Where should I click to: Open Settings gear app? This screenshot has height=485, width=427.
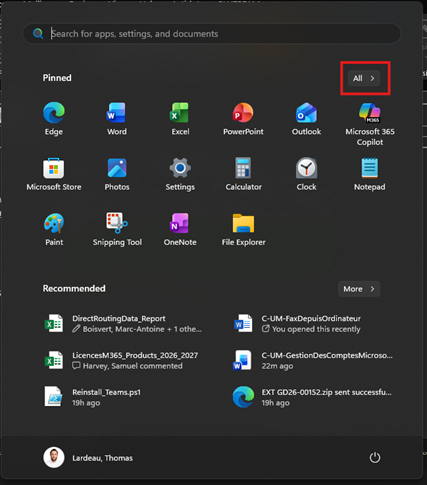(180, 174)
